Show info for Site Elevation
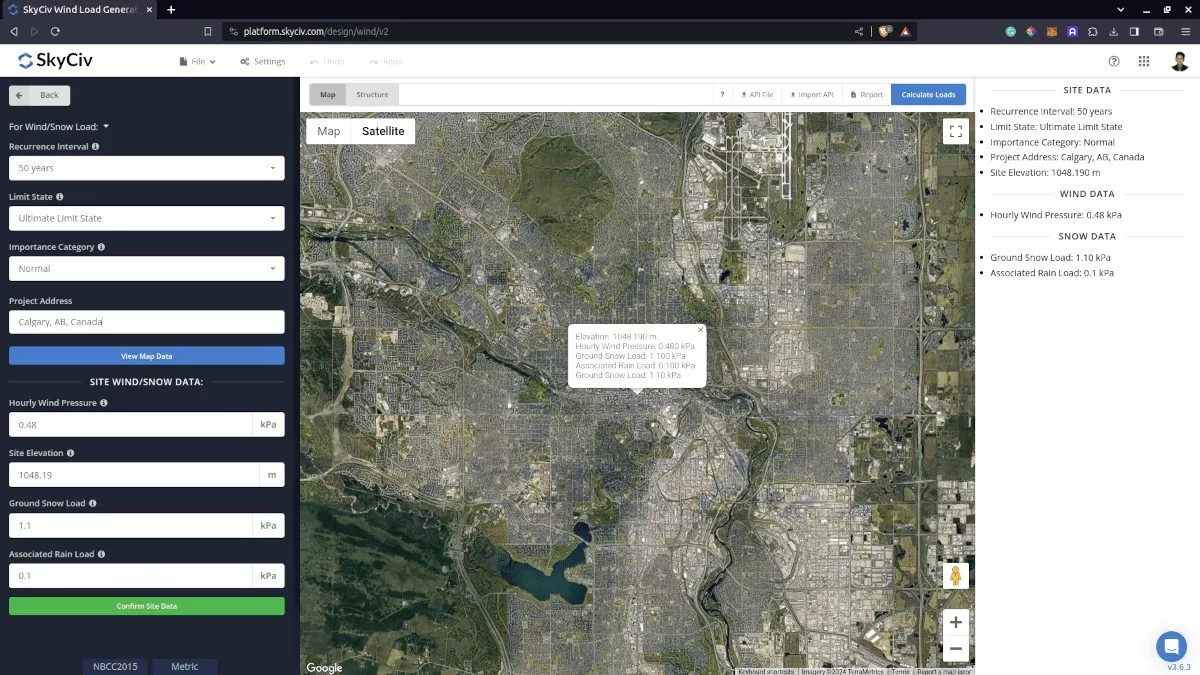The width and height of the screenshot is (1200, 675). coord(71,453)
